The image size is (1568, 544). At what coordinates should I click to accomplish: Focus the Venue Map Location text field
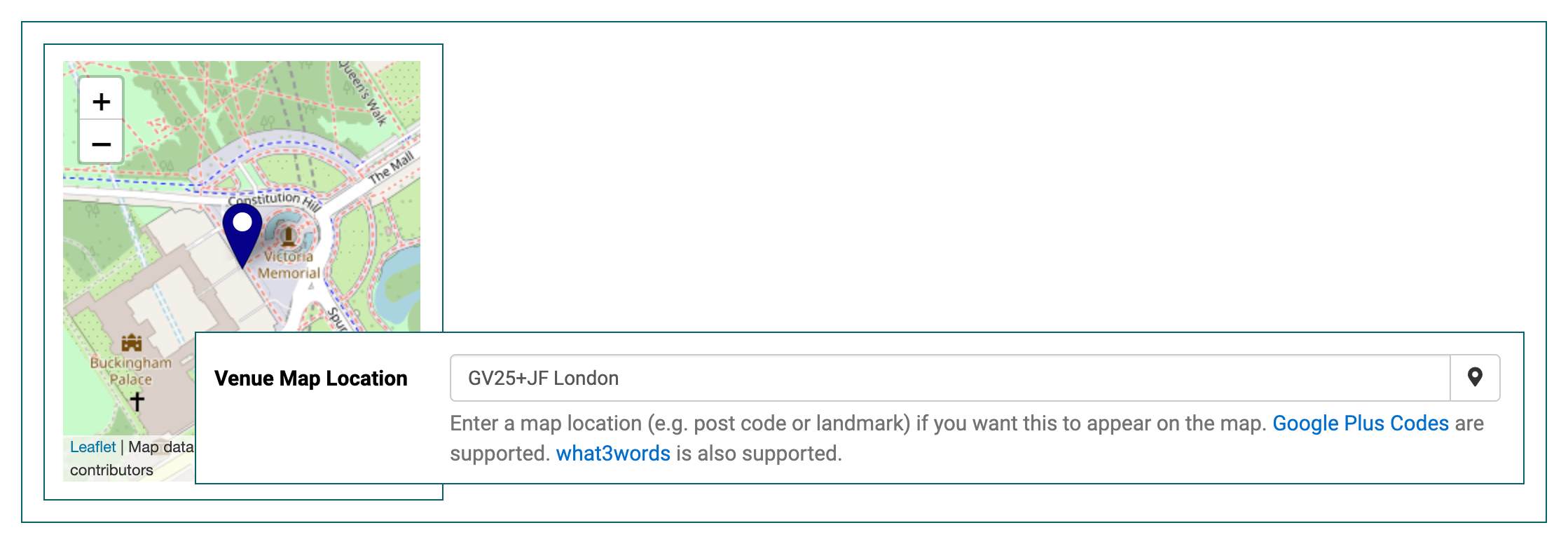(x=950, y=378)
